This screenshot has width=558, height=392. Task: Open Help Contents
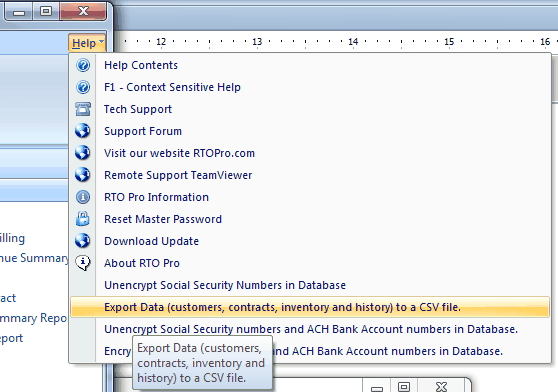point(310,65)
